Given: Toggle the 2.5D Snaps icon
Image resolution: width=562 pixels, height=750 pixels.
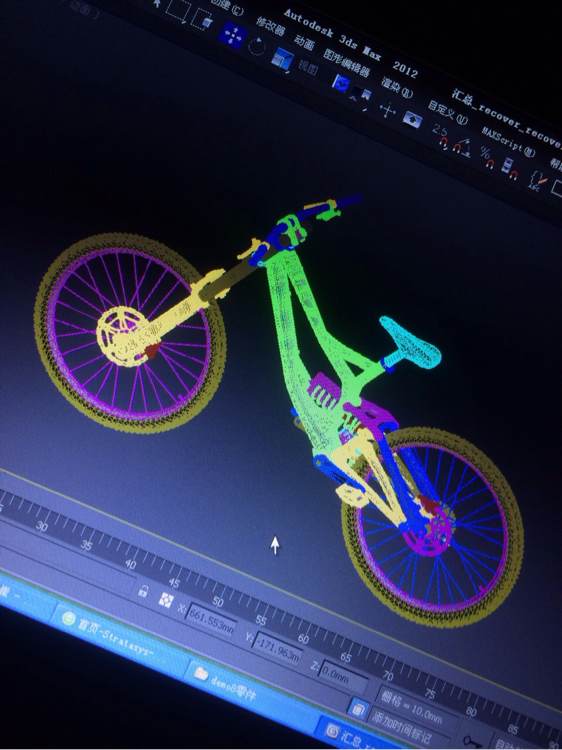Looking at the screenshot, I should (x=441, y=137).
